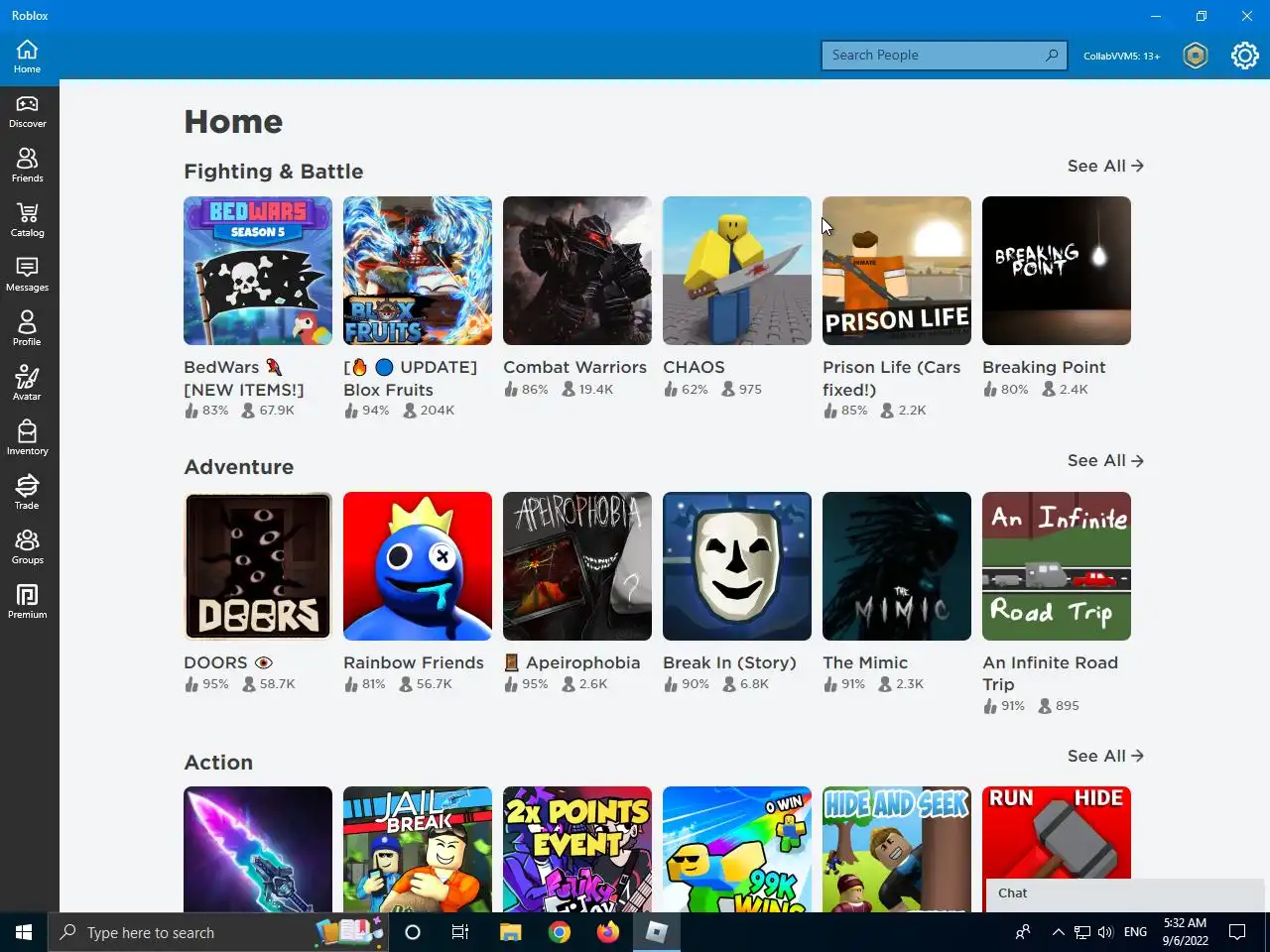Open the Breaking Point thumbnail
This screenshot has height=952, width=1270.
pos(1057,271)
